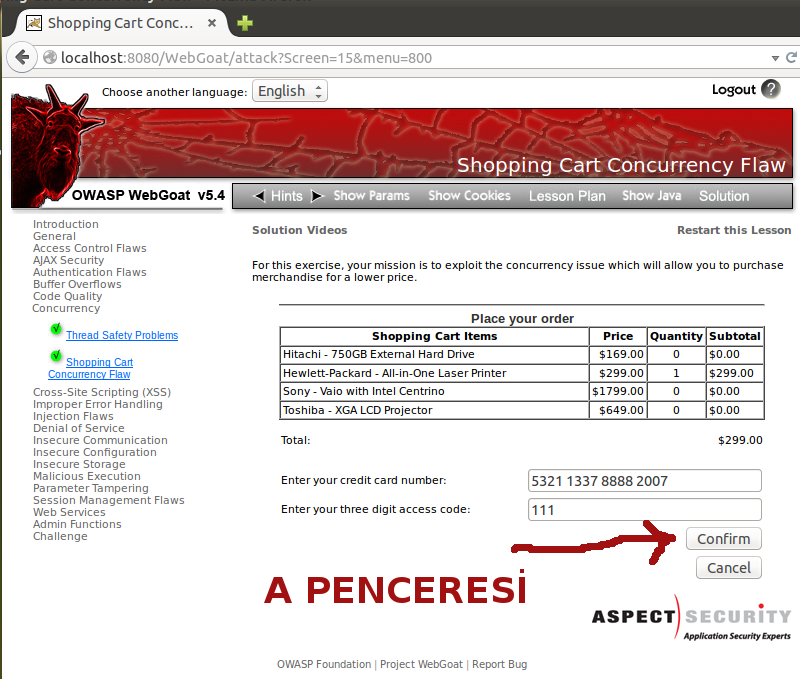Image resolution: width=800 pixels, height=679 pixels.
Task: Expand the Insecure Storage category
Action: coord(79,464)
